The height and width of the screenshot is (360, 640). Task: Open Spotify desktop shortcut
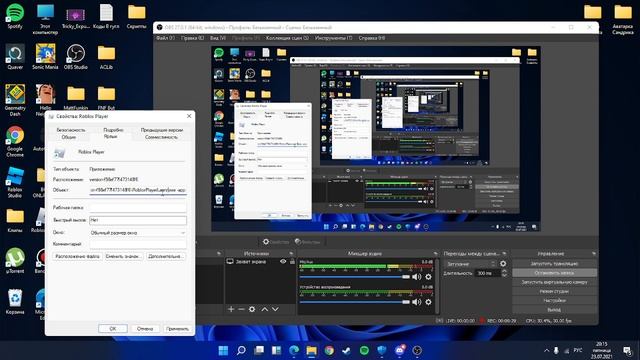(x=15, y=16)
